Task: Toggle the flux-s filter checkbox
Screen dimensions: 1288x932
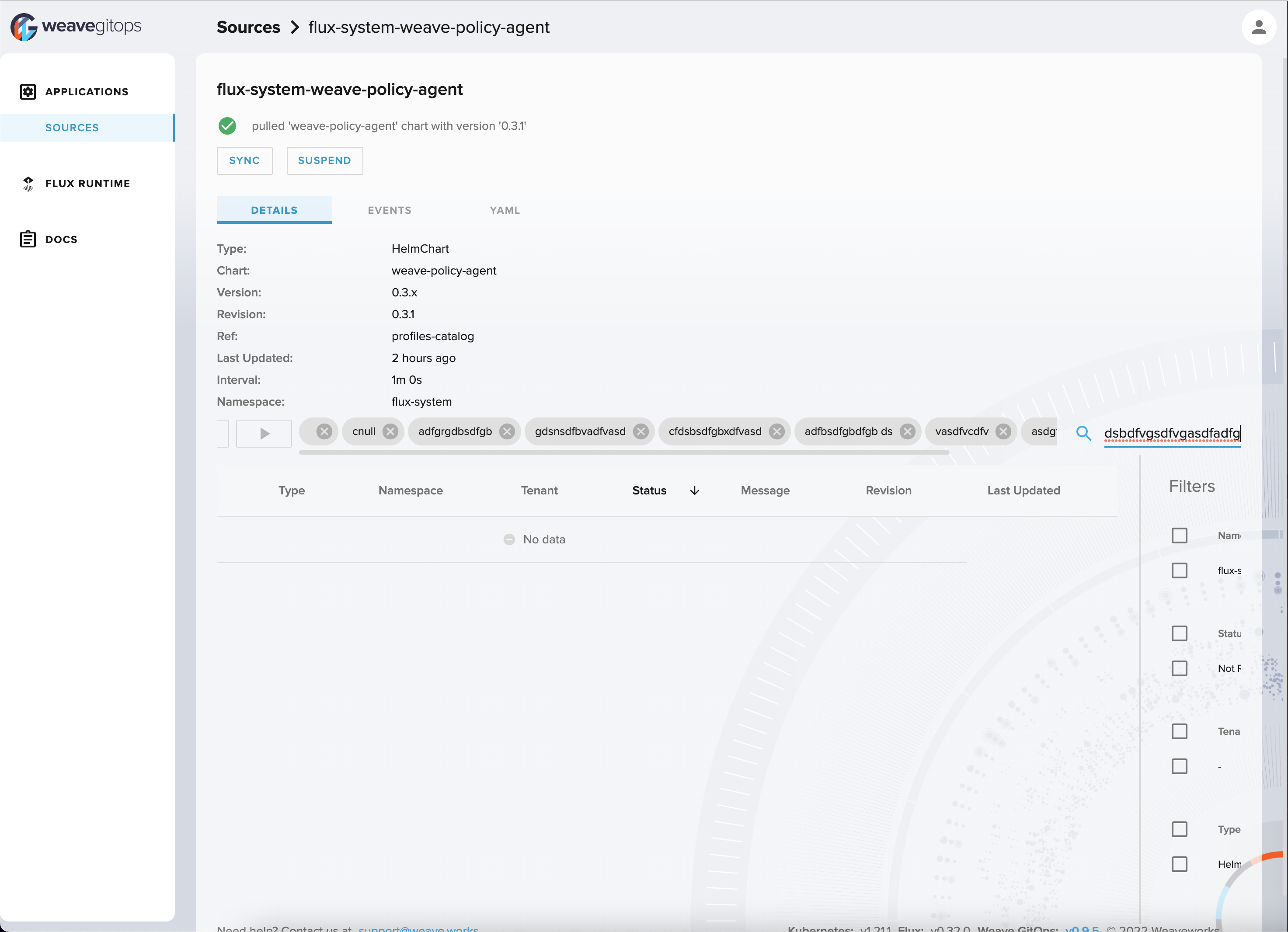Action: pyautogui.click(x=1180, y=571)
